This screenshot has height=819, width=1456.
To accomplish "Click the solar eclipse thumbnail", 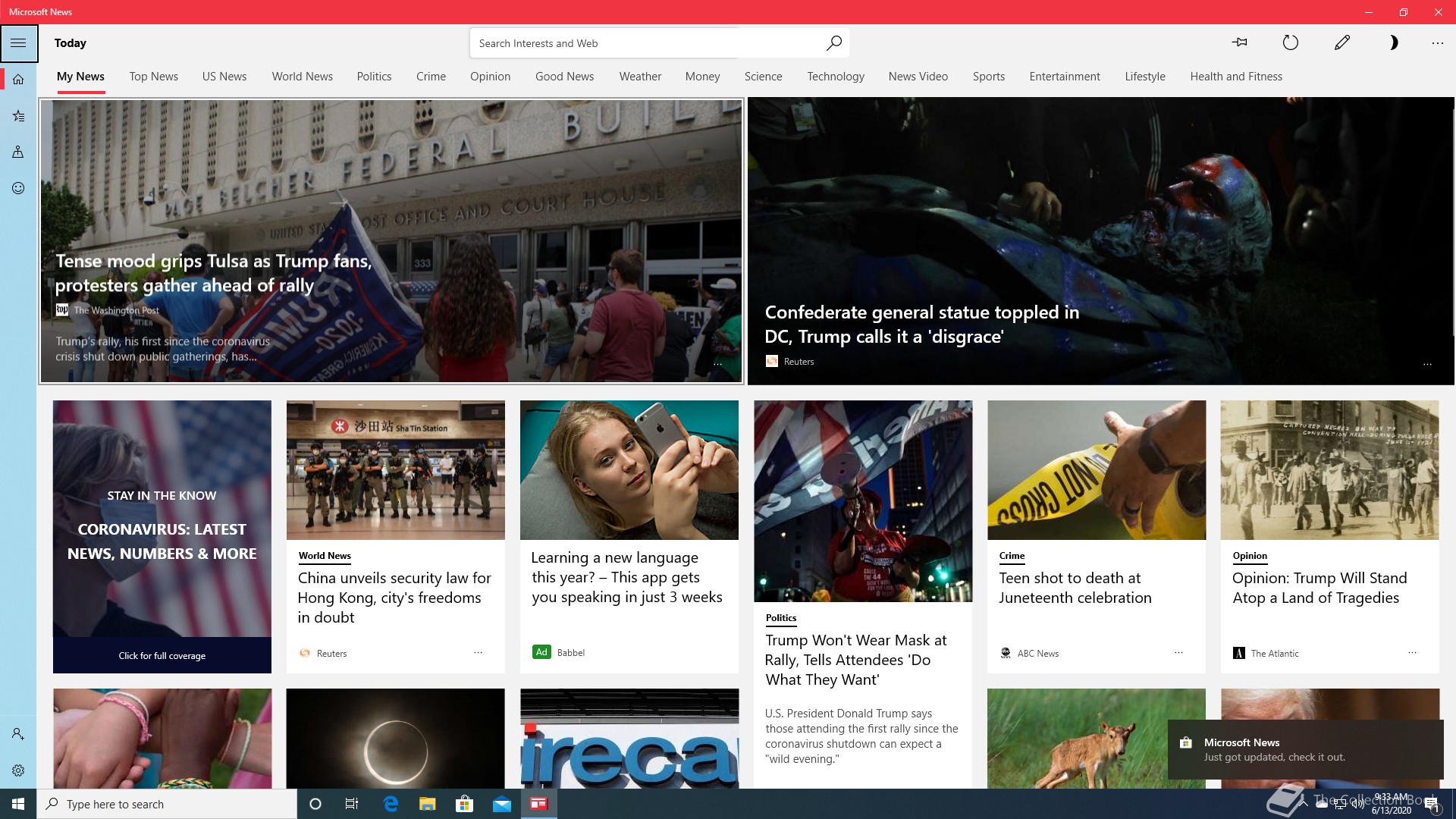I will 395,739.
